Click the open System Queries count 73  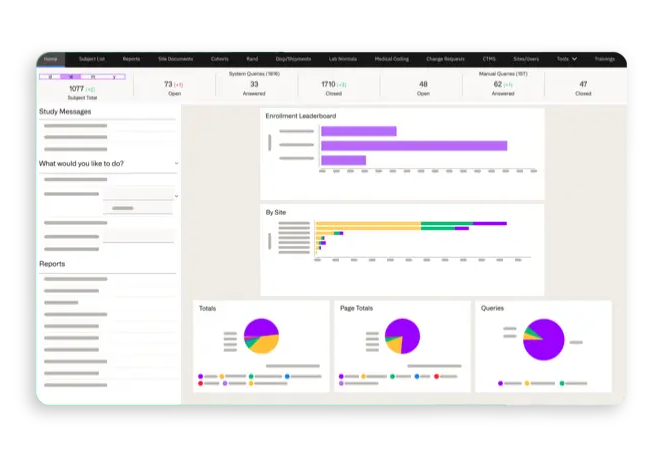(x=168, y=85)
